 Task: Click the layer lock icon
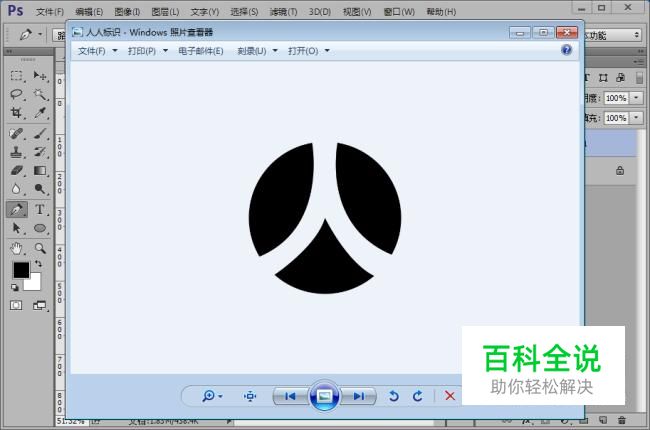click(620, 170)
